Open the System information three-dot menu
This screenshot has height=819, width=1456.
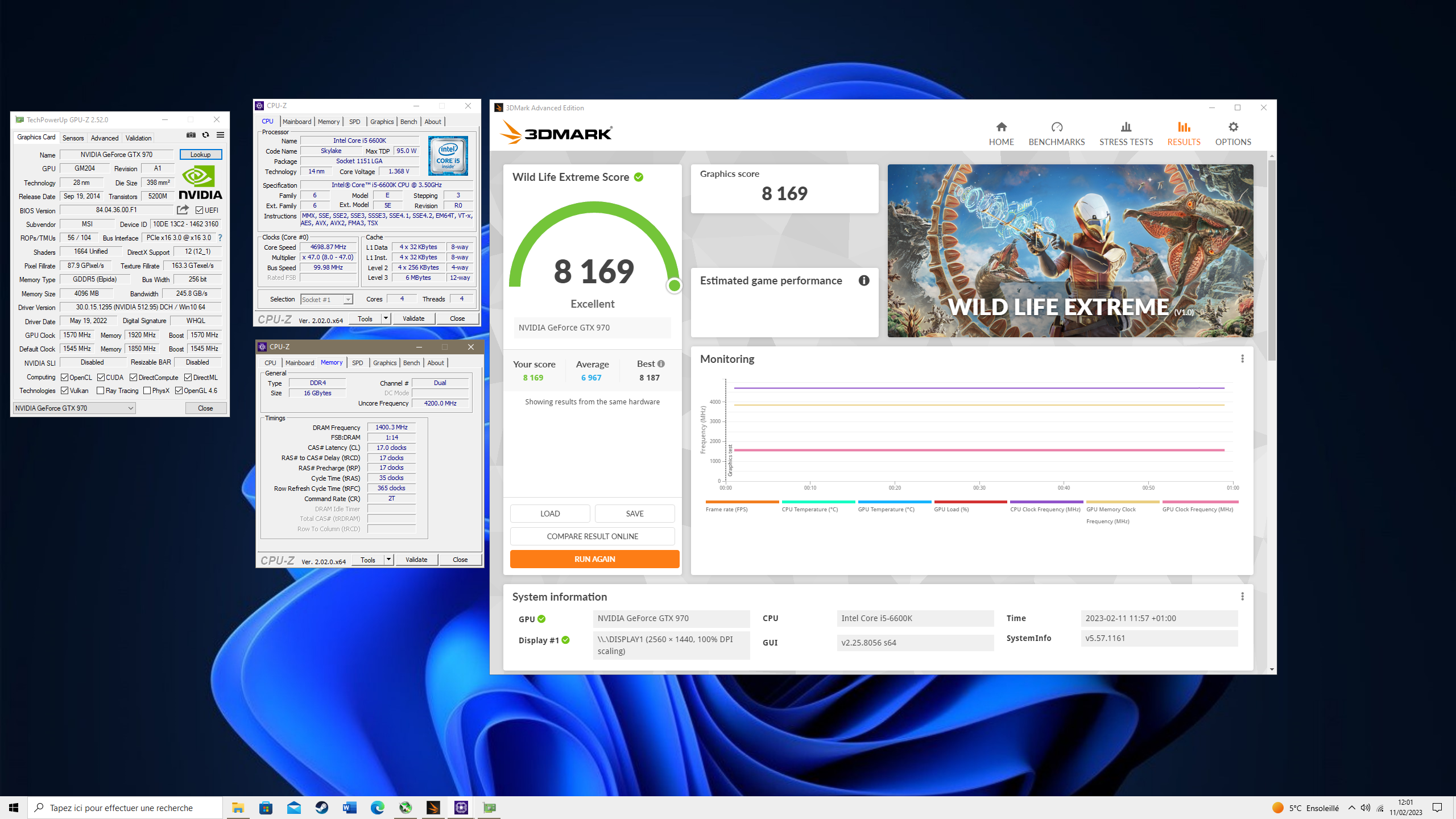pos(1242,597)
